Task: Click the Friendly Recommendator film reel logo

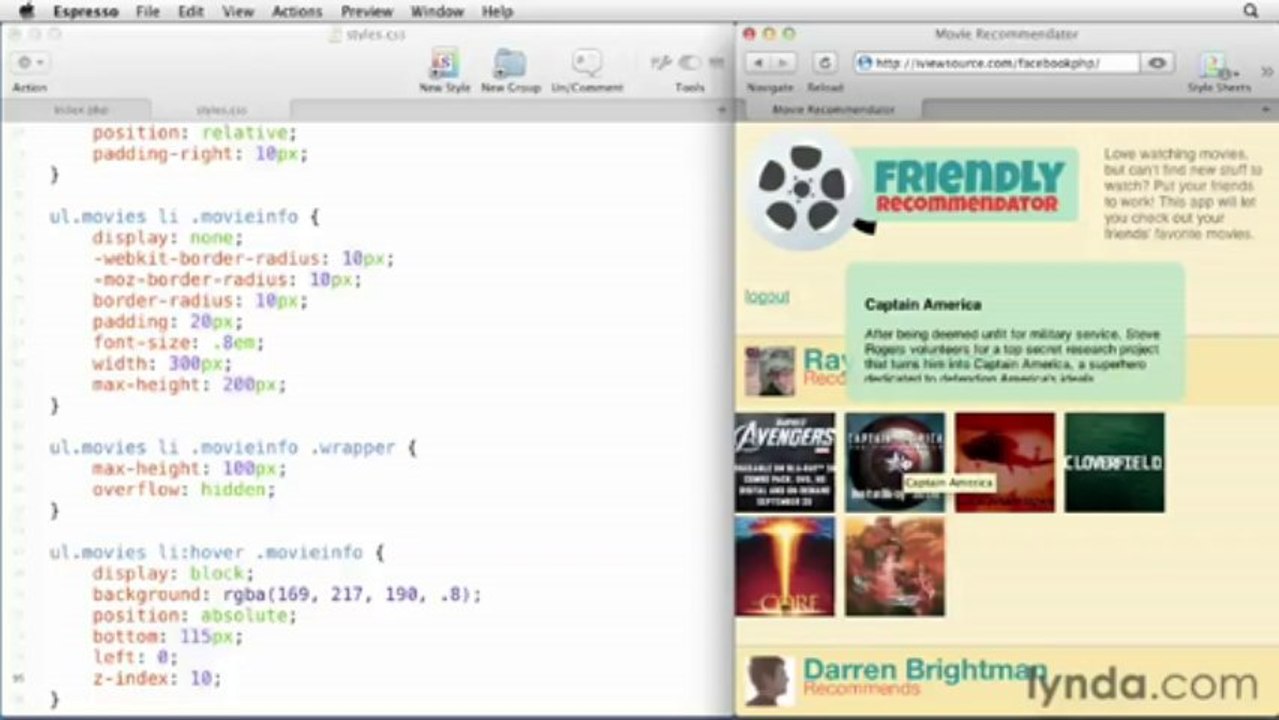Action: point(801,189)
